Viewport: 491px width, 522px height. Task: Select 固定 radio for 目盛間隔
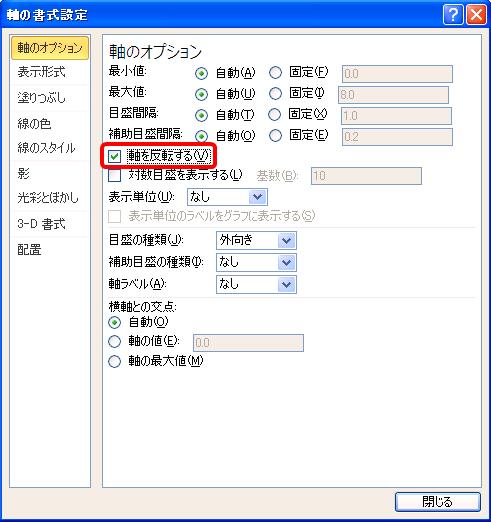pyautogui.click(x=274, y=115)
